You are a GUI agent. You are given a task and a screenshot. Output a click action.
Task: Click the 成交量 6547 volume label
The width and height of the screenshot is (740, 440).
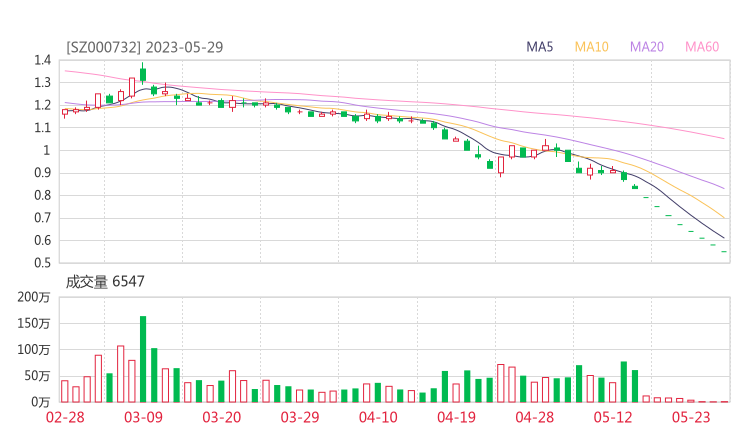105,282
